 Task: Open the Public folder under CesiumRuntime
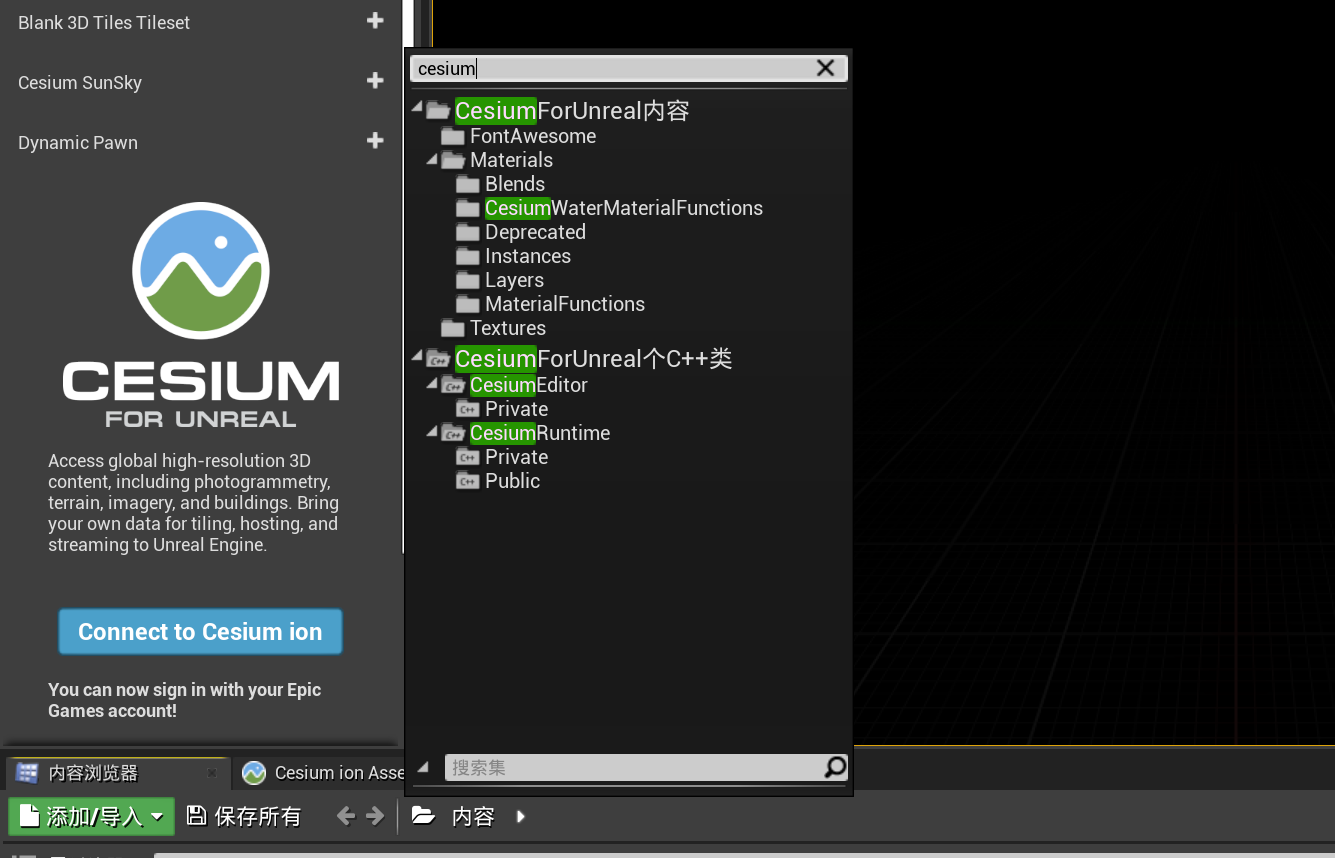(x=512, y=481)
